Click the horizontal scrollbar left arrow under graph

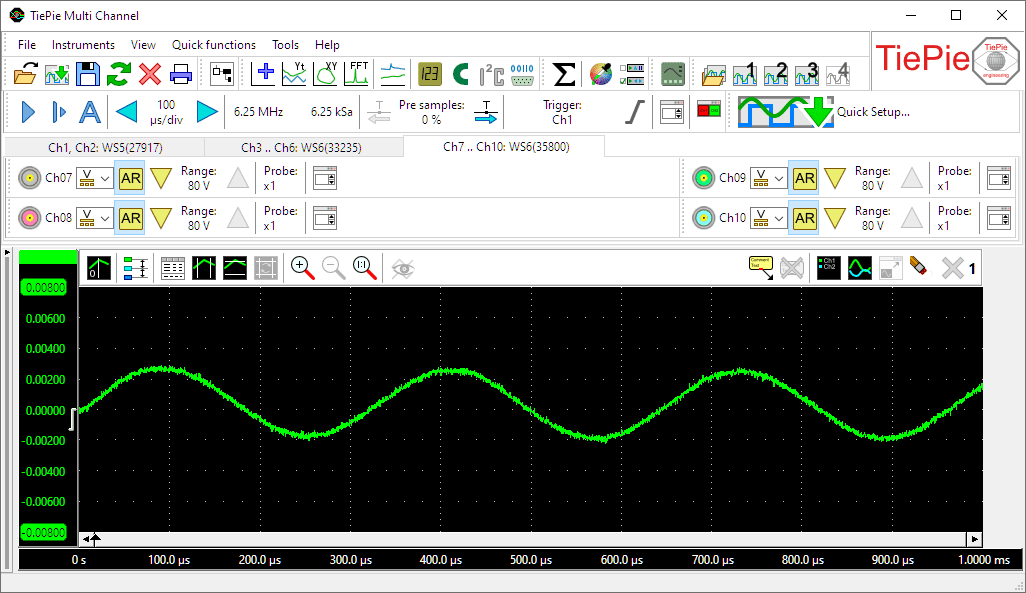pyautogui.click(x=85, y=539)
